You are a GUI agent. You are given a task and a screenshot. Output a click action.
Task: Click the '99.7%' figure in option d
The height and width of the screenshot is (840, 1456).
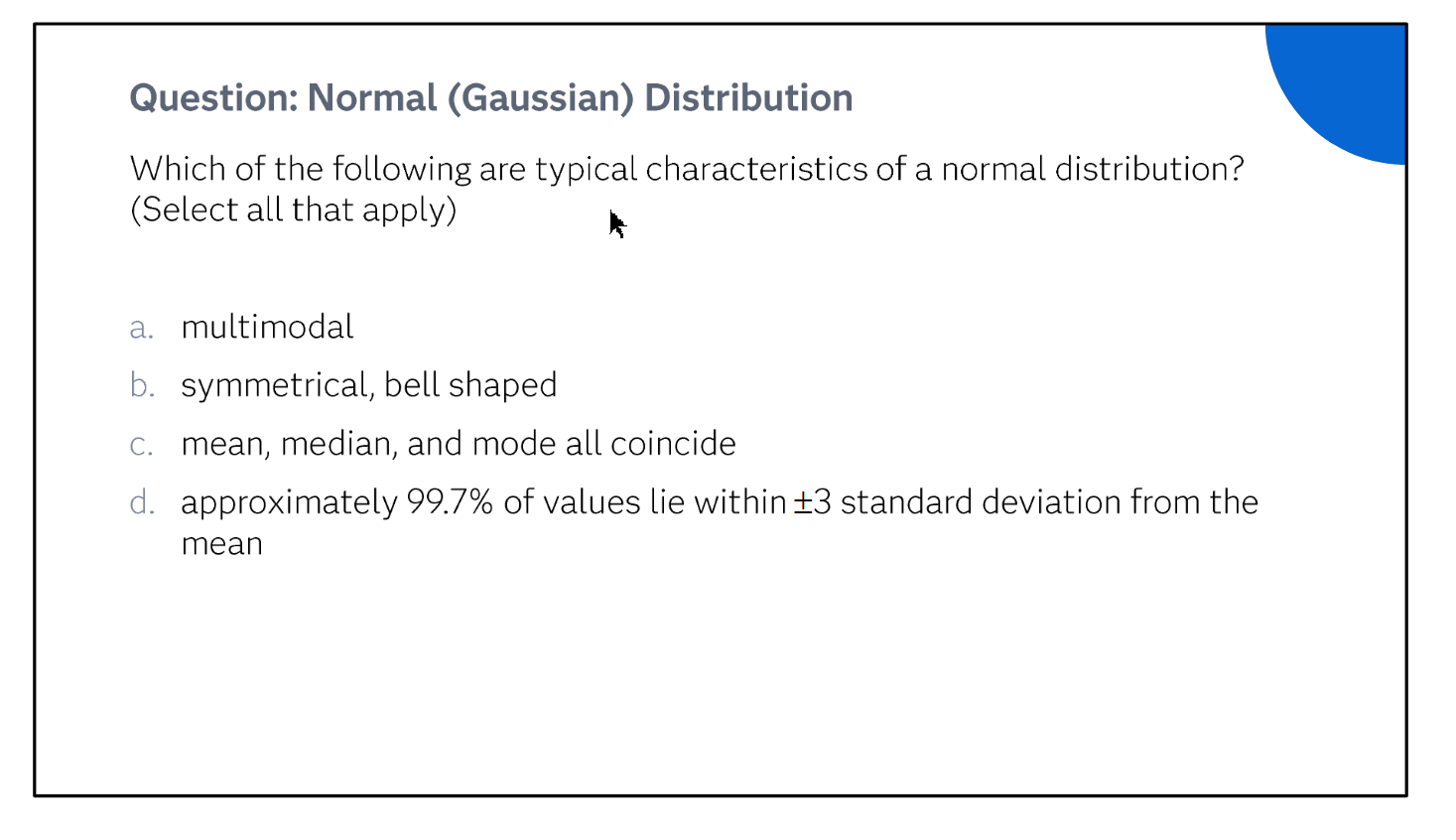tap(450, 502)
